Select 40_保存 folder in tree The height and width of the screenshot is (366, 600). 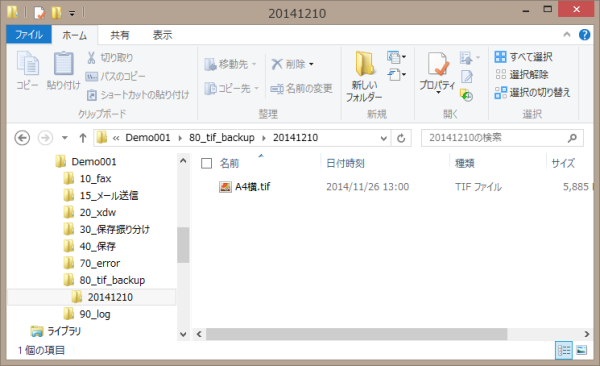pos(90,246)
